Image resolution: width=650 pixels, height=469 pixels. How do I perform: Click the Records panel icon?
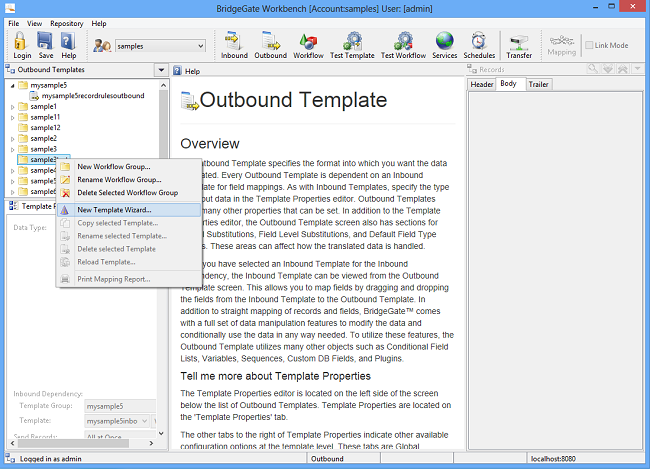472,69
